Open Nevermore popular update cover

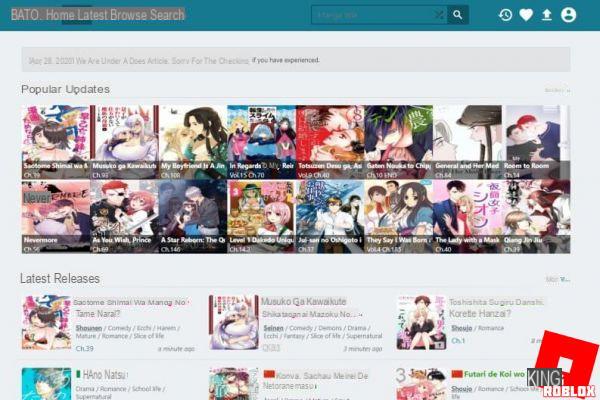[55, 217]
